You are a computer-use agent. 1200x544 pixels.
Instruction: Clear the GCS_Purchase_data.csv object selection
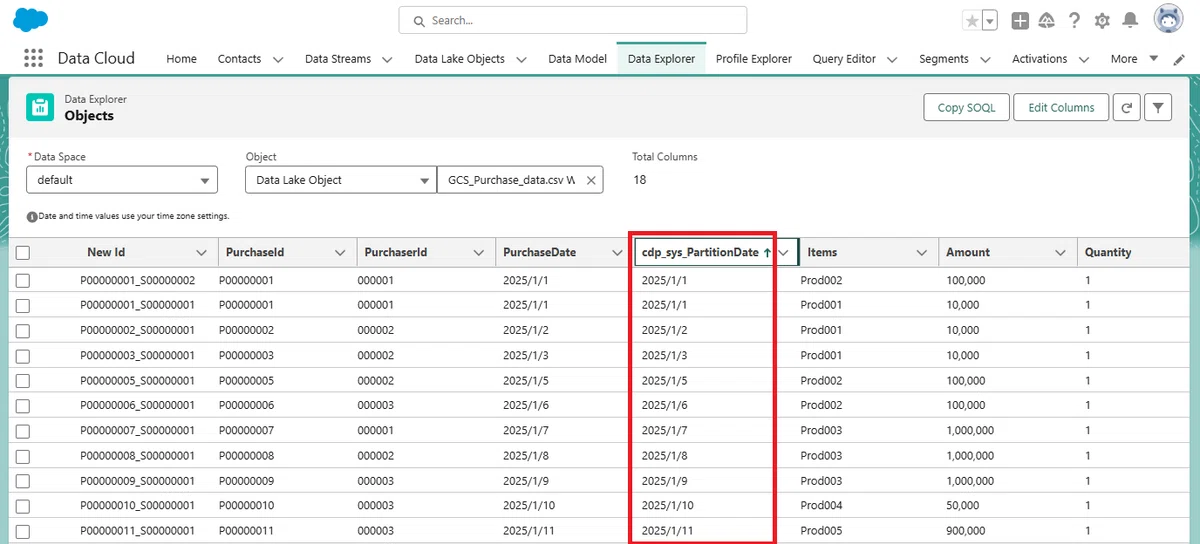[590, 180]
